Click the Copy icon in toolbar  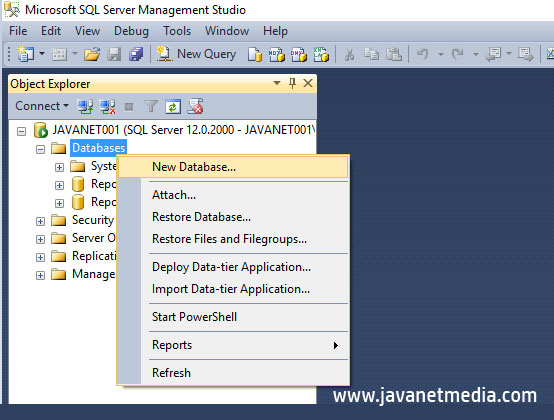click(371, 54)
